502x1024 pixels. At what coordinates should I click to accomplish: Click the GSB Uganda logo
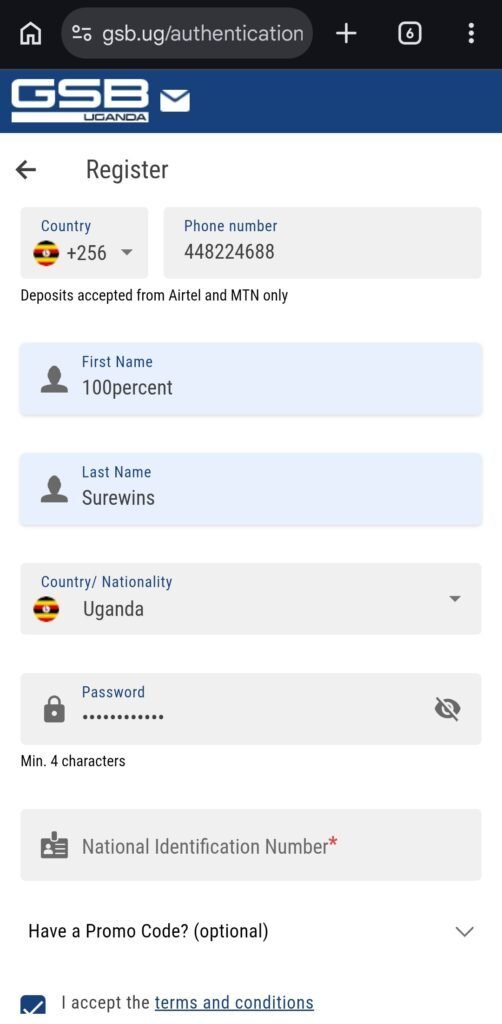pos(80,101)
